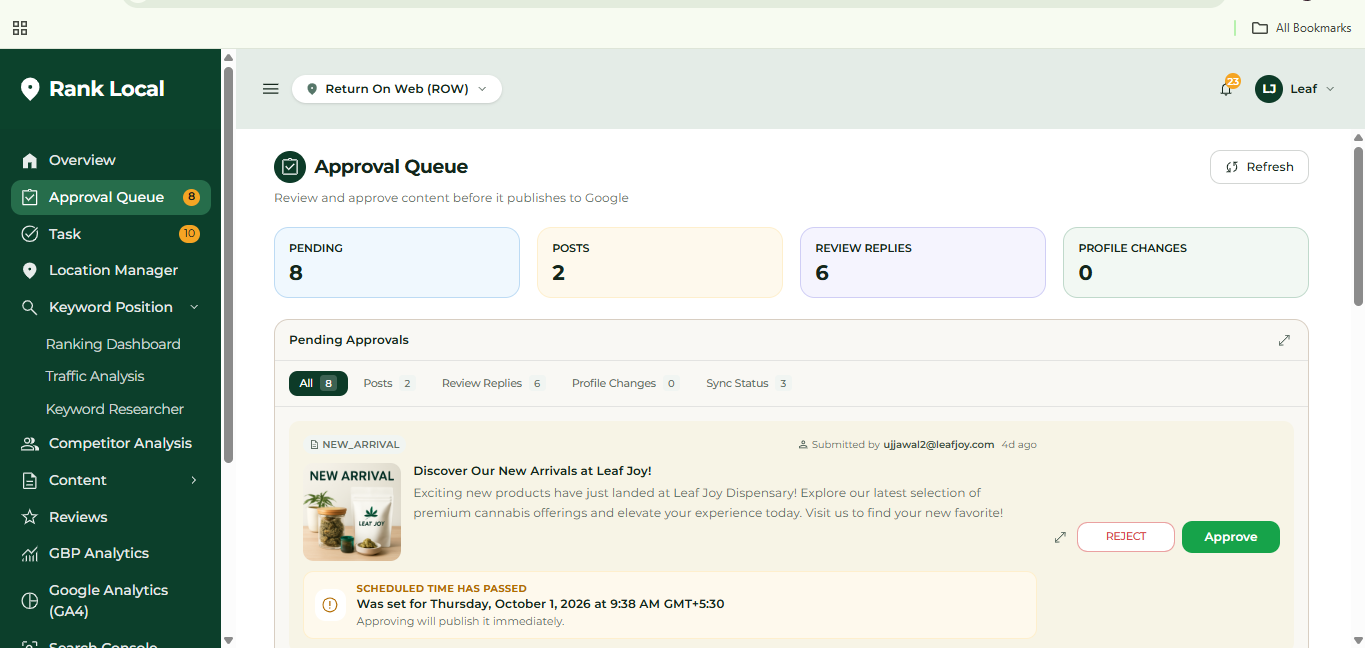Click the LJ profile avatar
This screenshot has height=648, width=1365.
(1269, 89)
